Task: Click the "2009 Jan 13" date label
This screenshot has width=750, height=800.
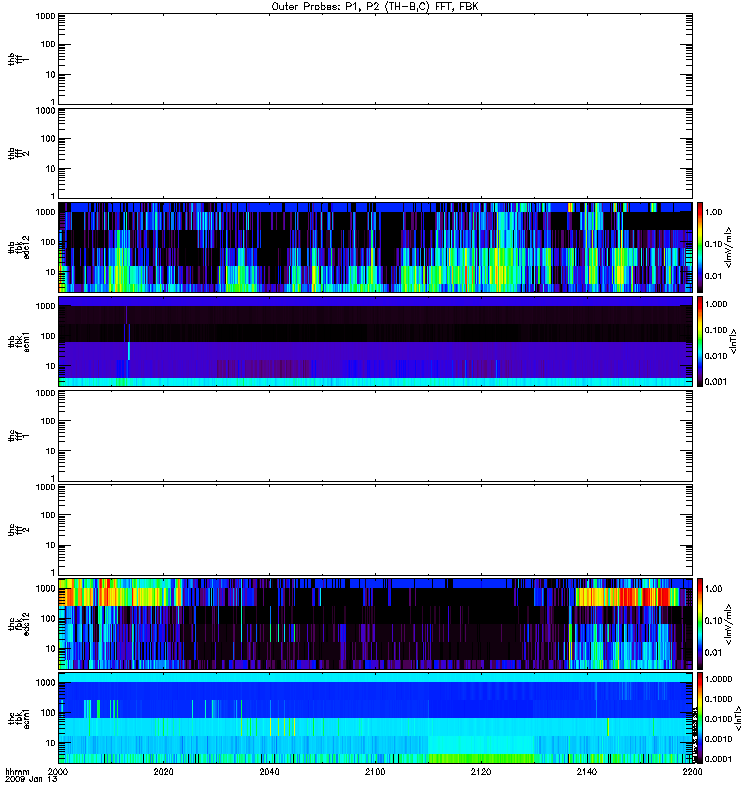Action: [x=31, y=779]
